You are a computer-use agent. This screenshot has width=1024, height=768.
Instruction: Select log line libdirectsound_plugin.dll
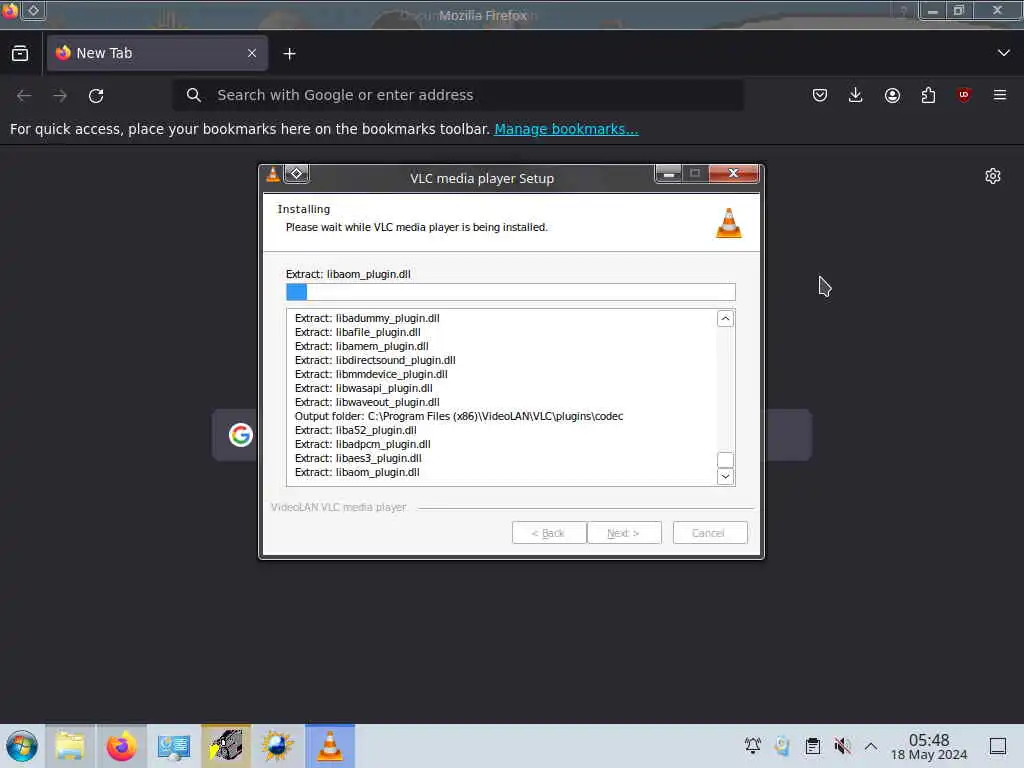click(x=375, y=360)
